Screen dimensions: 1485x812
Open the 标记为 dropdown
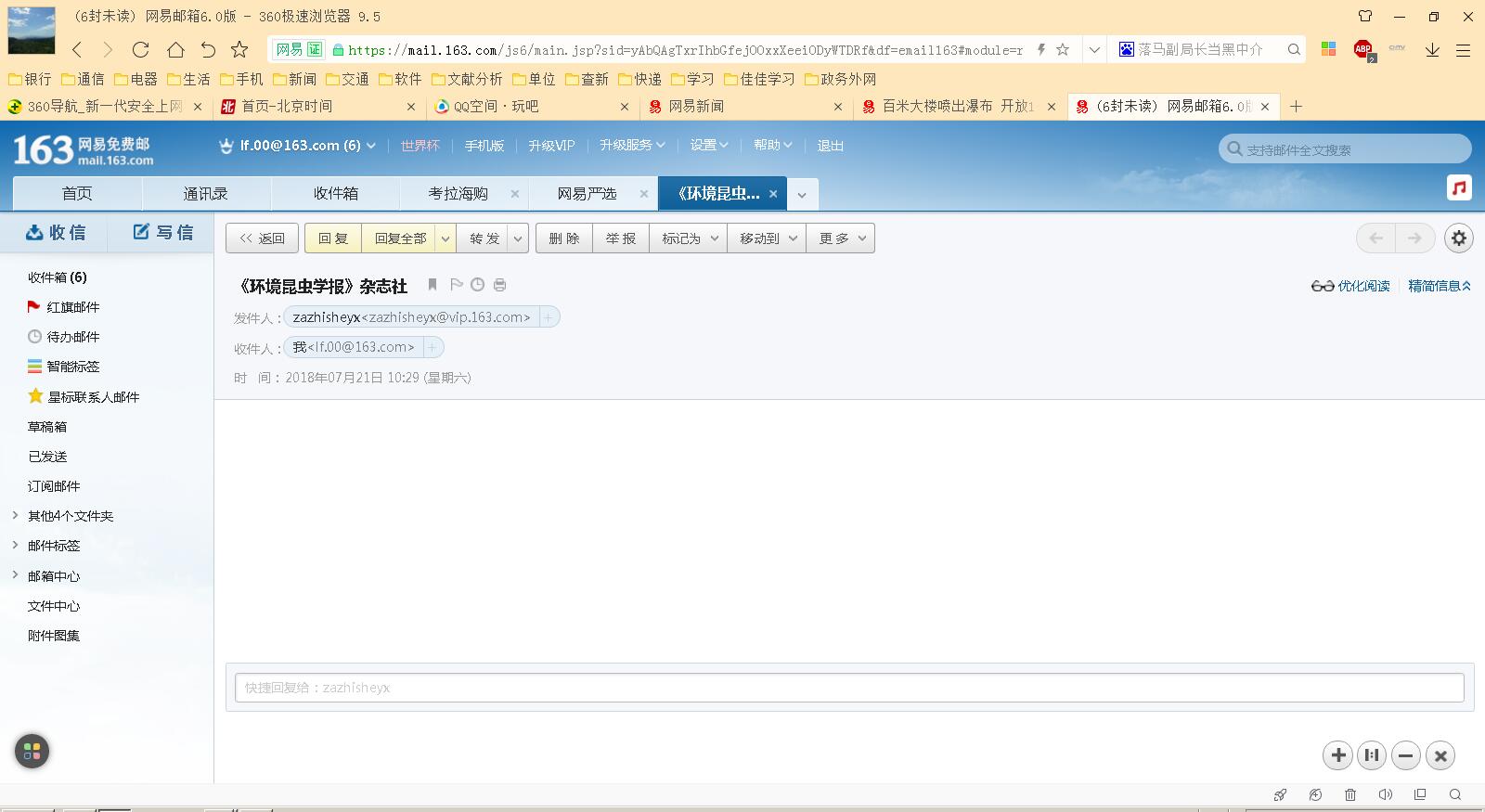(689, 238)
